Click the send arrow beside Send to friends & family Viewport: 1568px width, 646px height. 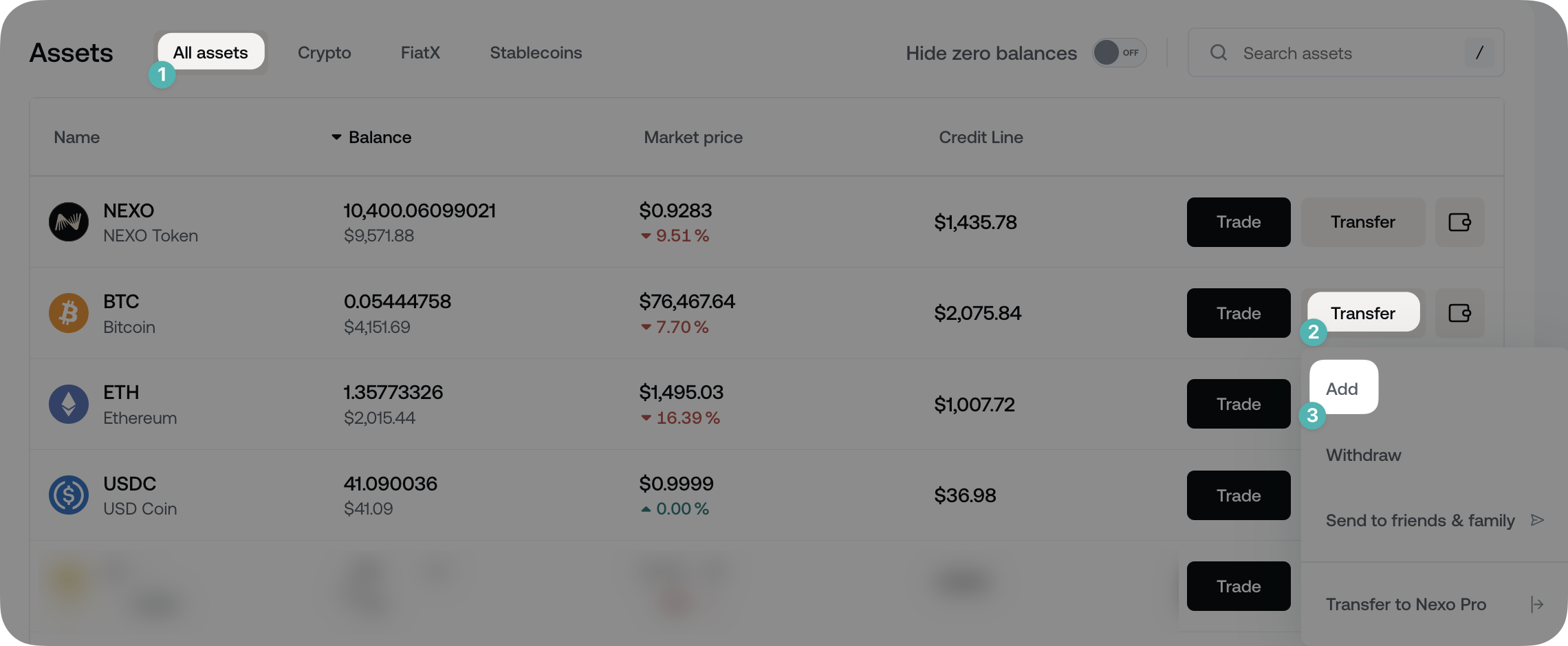1538,519
